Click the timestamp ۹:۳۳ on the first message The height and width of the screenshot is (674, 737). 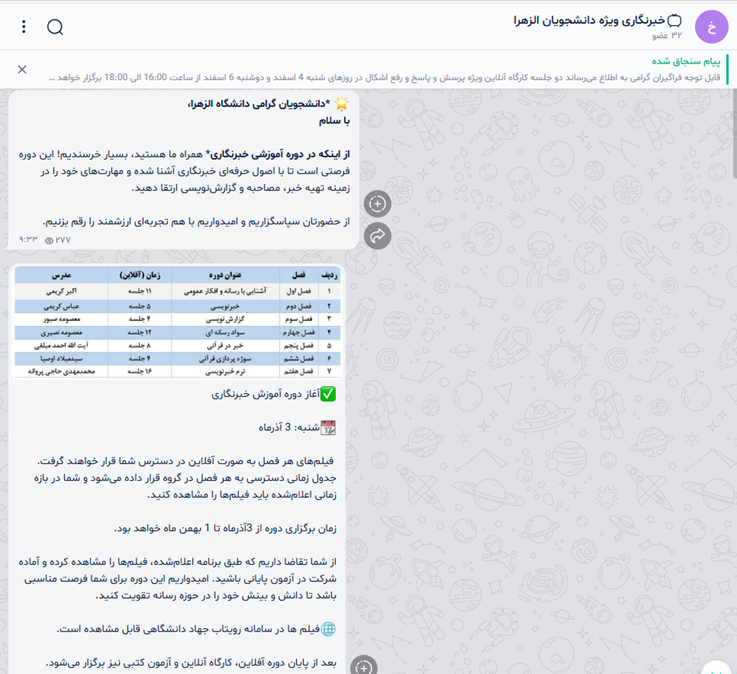[x=28, y=240]
